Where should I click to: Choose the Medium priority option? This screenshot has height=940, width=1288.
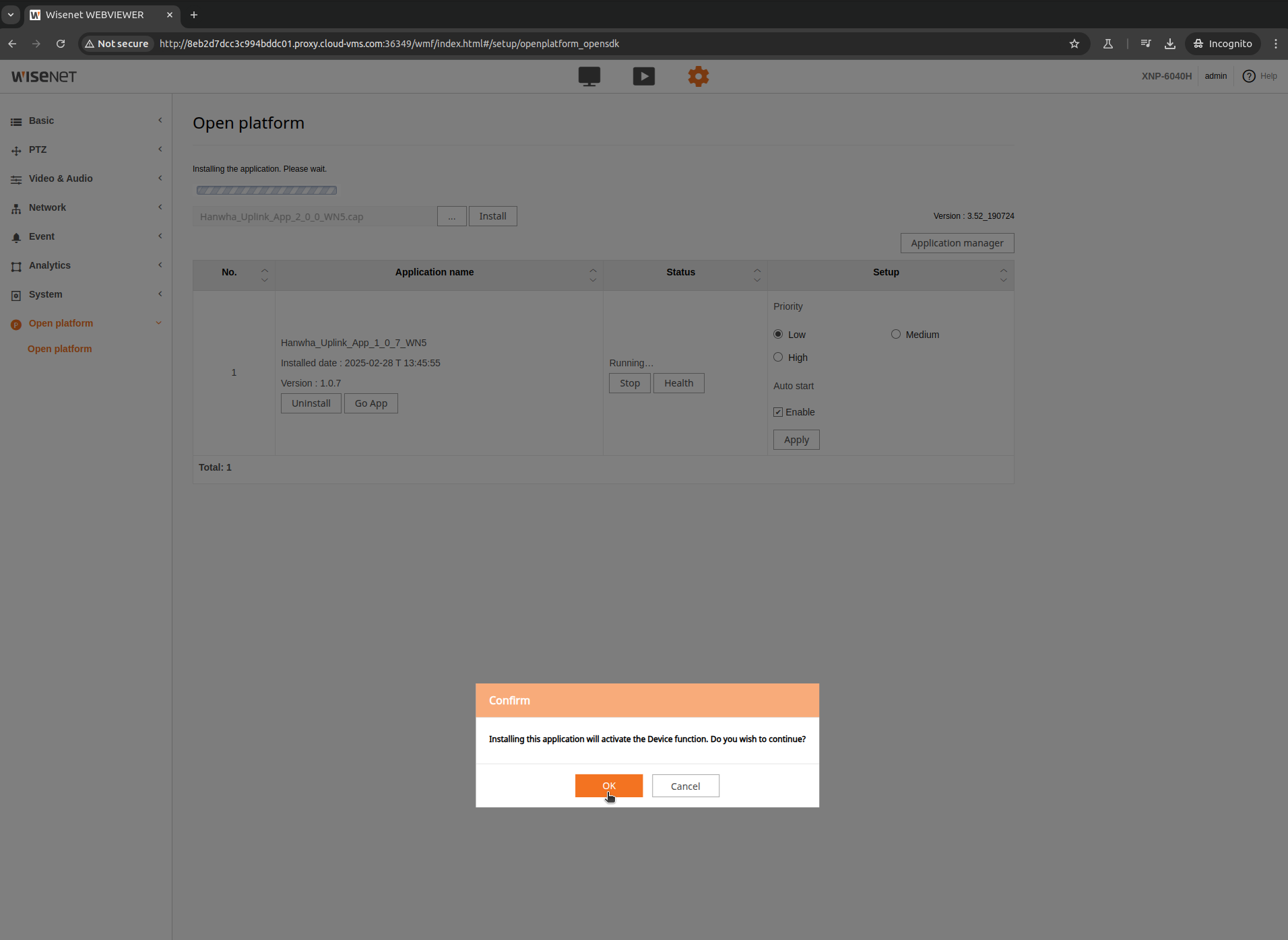point(895,334)
